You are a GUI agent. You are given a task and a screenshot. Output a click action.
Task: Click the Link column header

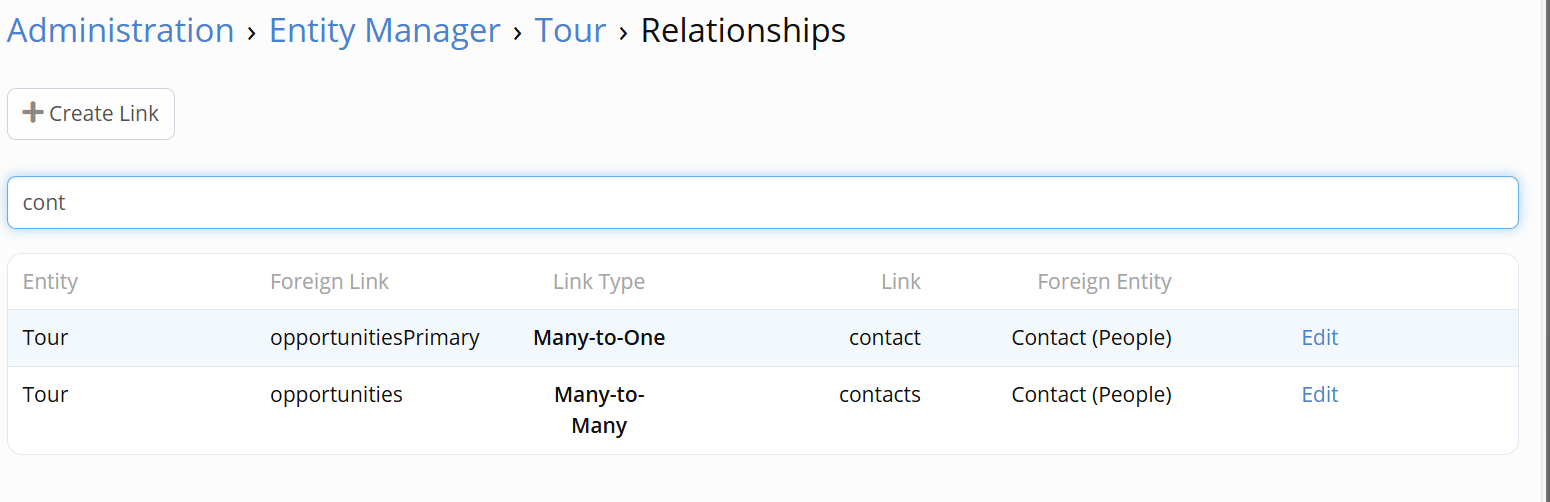pyautogui.click(x=900, y=282)
